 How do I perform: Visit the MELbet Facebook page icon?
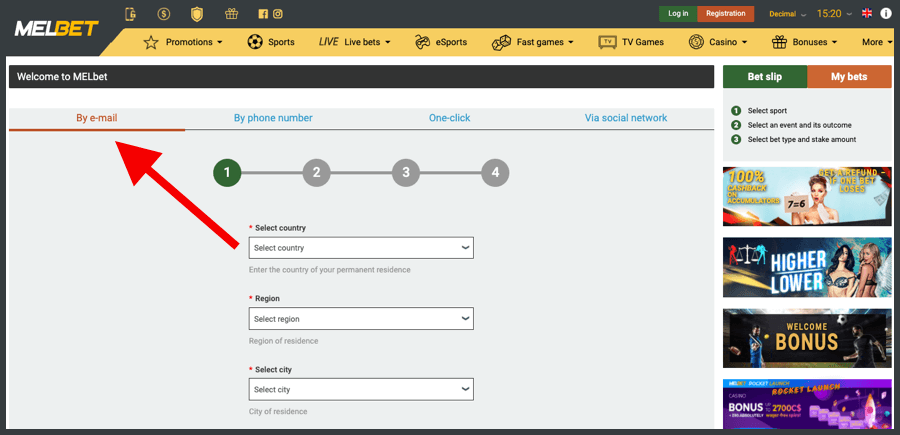[x=263, y=14]
